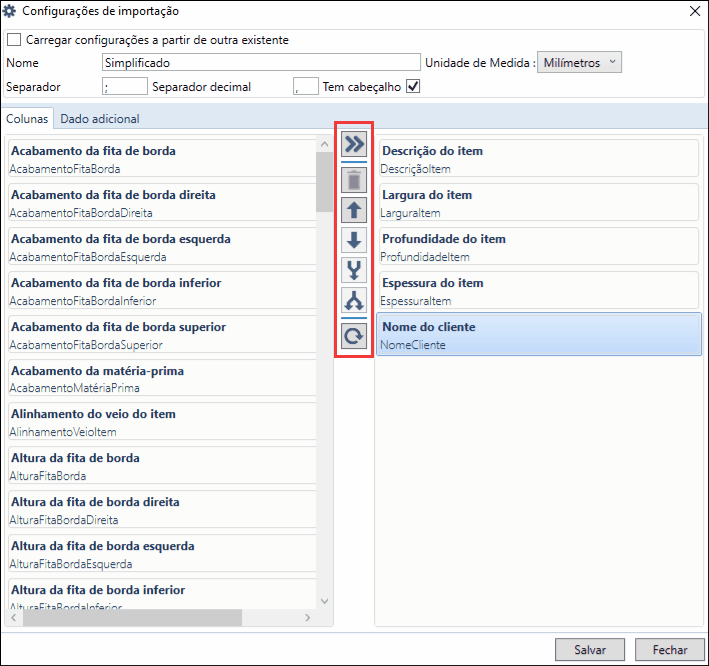Click the split columns icon
The image size is (709, 666).
coord(354,300)
